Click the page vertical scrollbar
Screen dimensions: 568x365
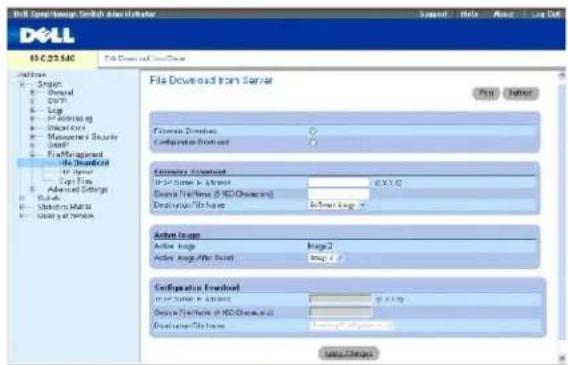click(561, 217)
